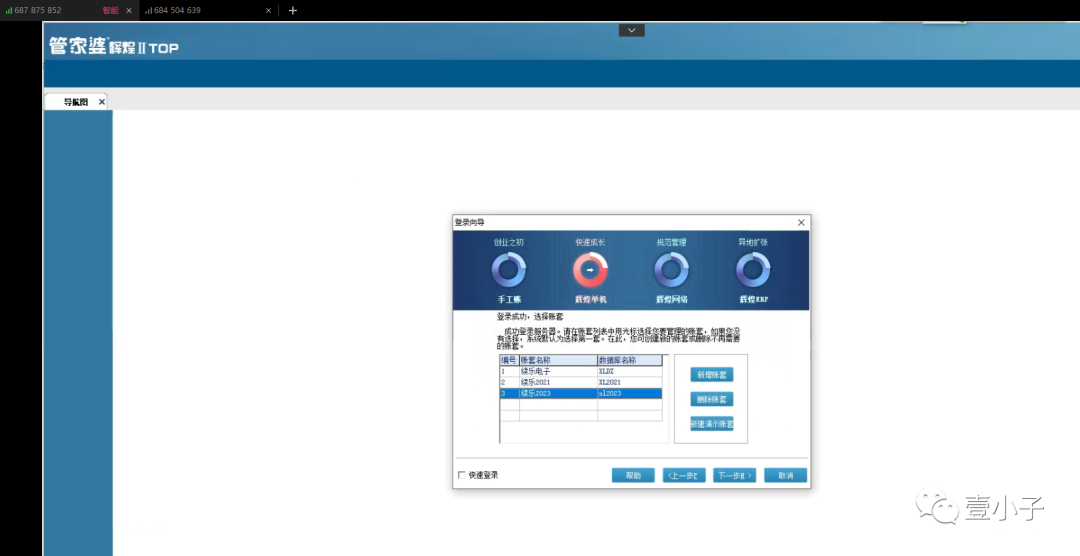Select the red 辉煌单机 ring icon
Image resolution: width=1080 pixels, height=556 pixels.
590,269
